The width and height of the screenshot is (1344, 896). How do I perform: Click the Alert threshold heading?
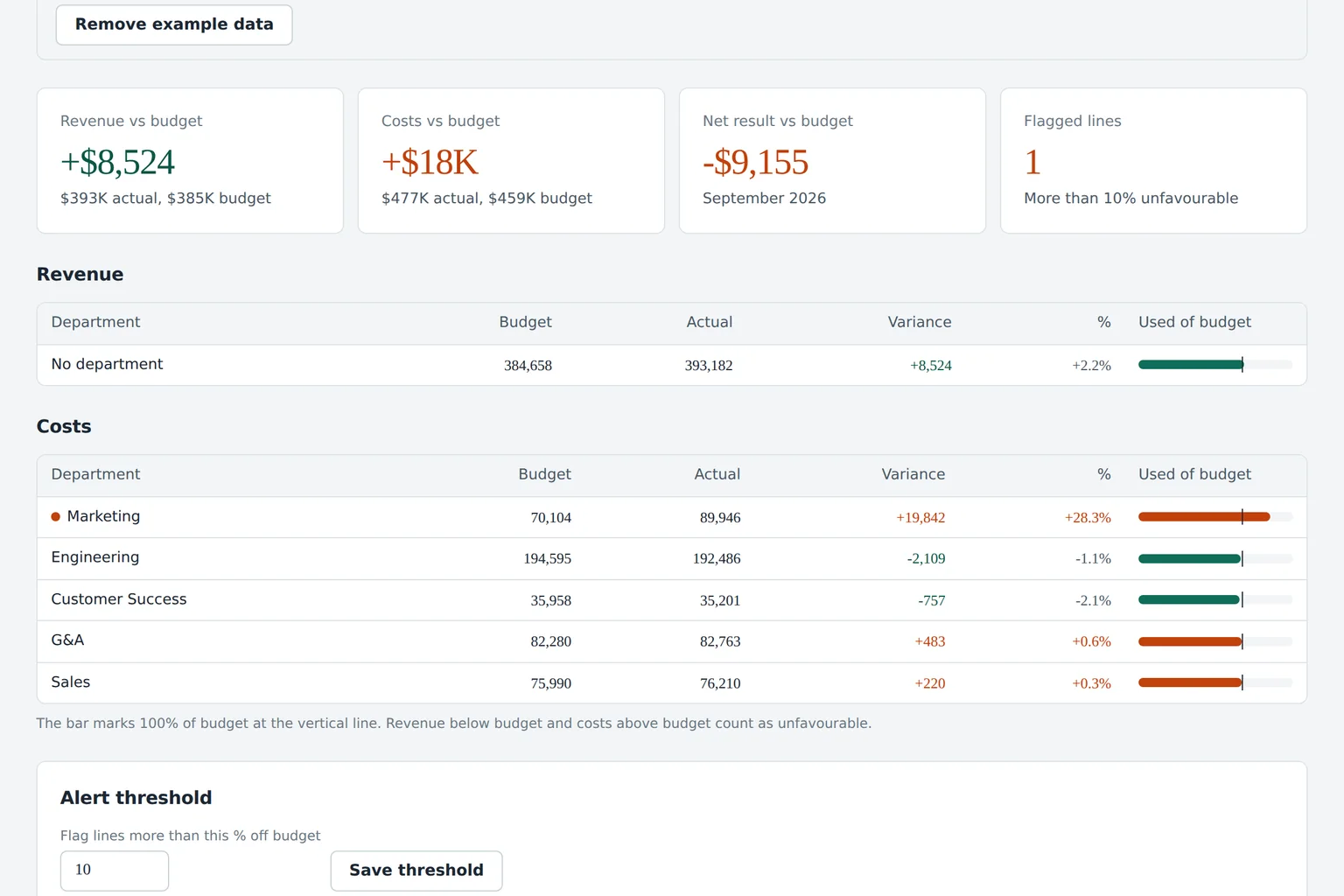(136, 798)
